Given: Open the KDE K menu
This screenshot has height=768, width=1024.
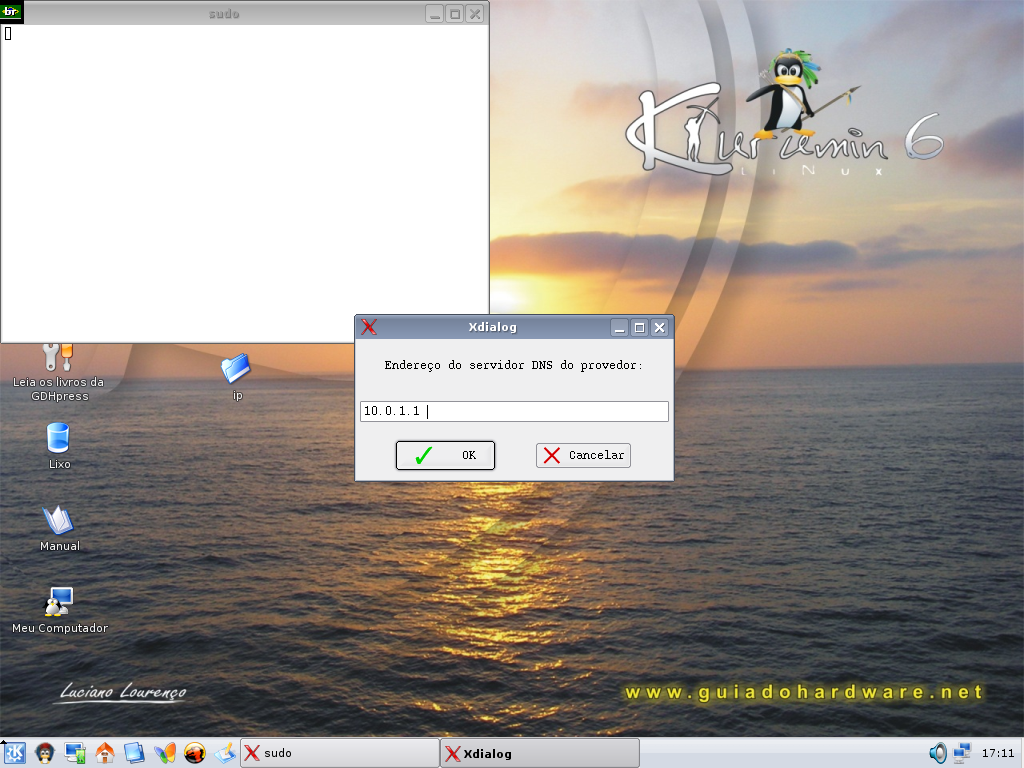Looking at the screenshot, I should 14,753.
